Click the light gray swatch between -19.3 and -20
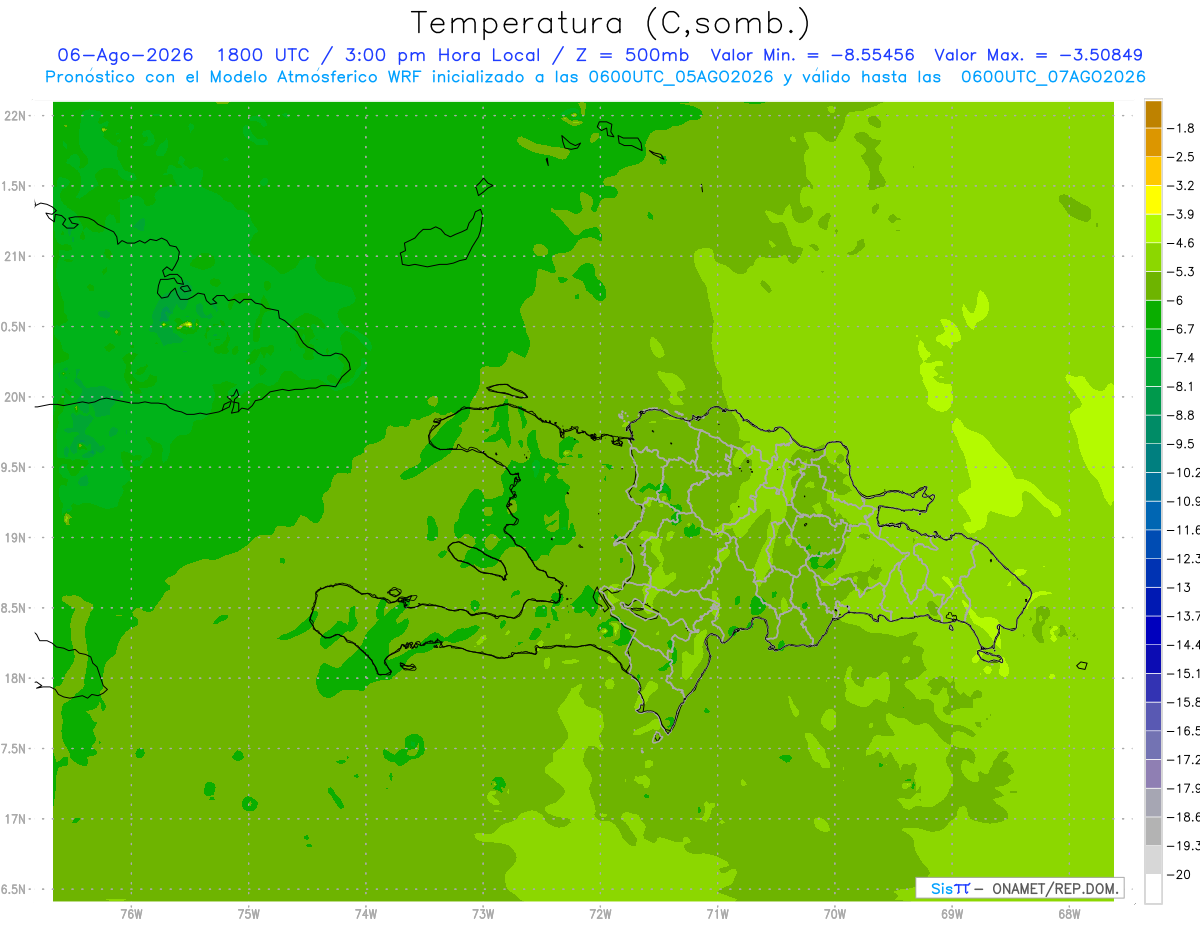This screenshot has width=1200, height=927. pyautogui.click(x=1153, y=860)
